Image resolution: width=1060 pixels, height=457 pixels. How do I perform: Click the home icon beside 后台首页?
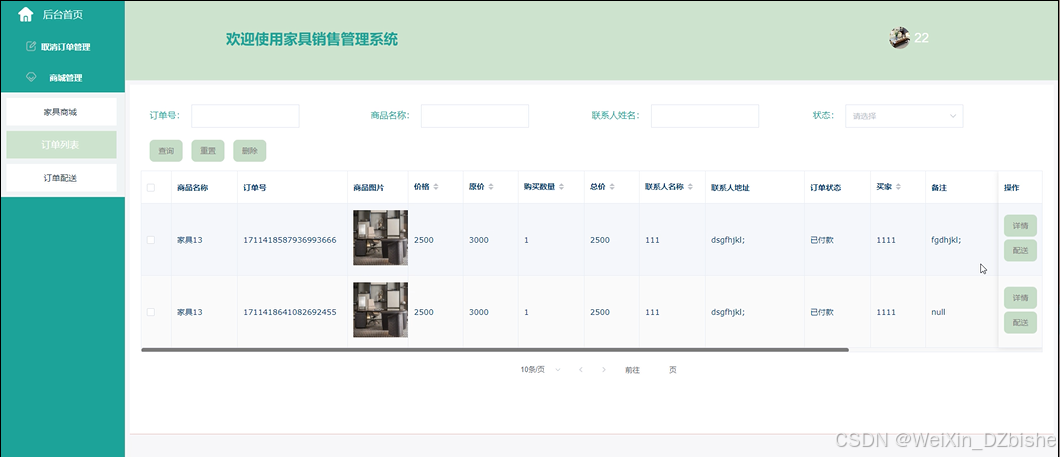(25, 14)
